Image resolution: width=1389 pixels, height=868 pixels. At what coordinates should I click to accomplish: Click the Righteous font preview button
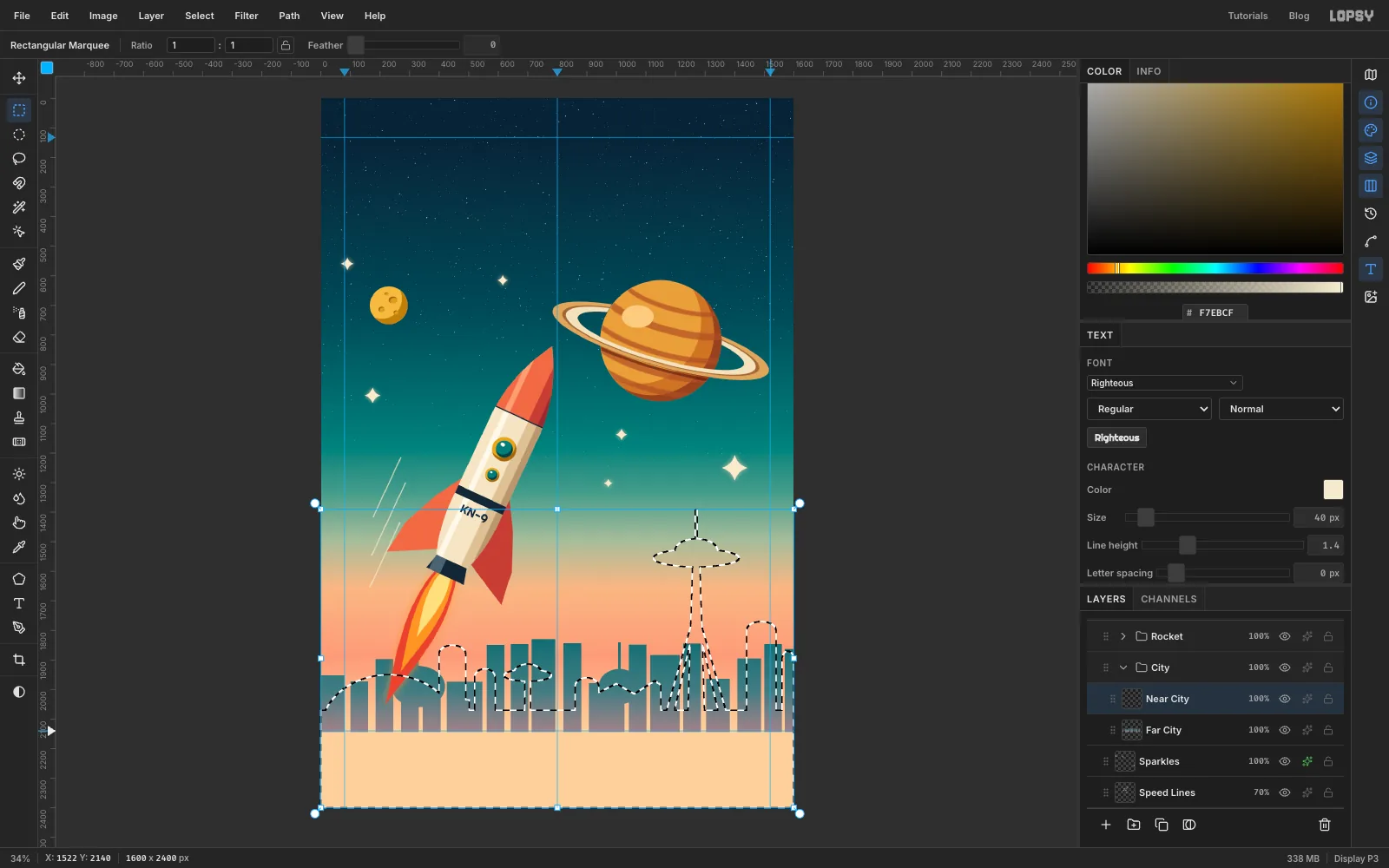click(x=1116, y=437)
